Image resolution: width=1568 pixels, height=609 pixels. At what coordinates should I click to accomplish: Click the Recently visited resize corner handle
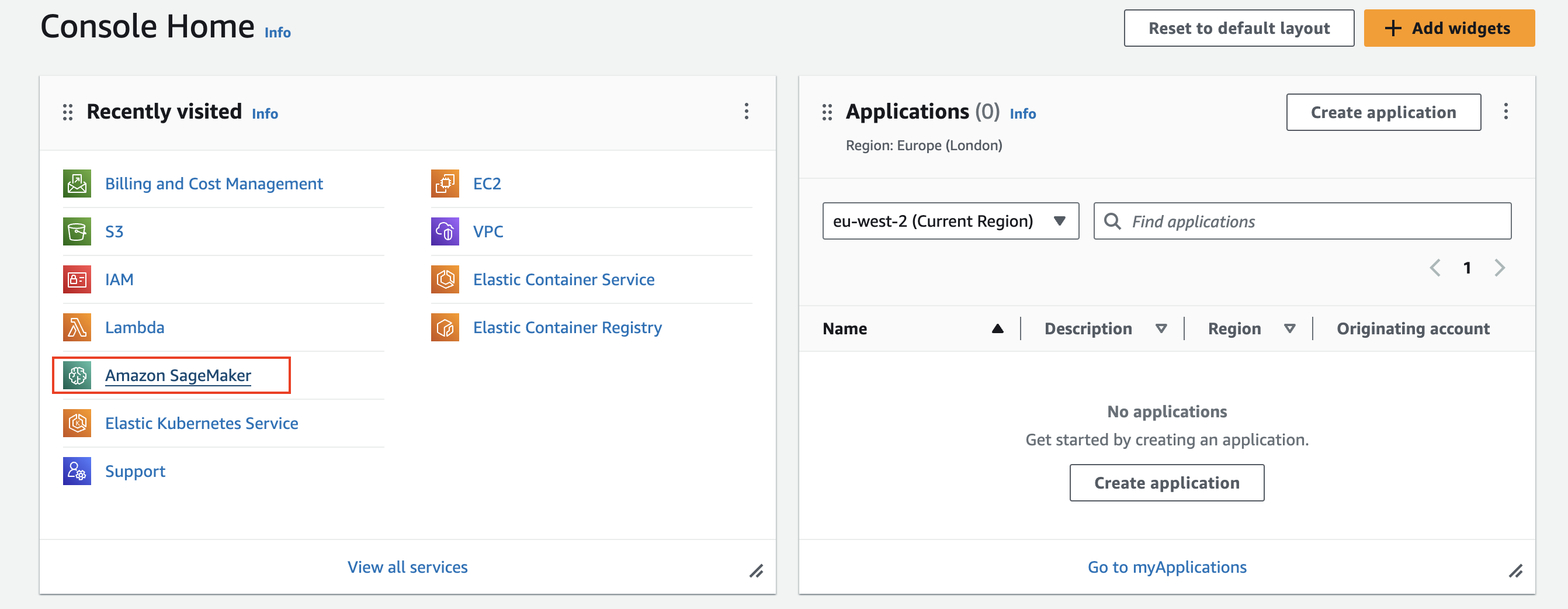pyautogui.click(x=756, y=571)
